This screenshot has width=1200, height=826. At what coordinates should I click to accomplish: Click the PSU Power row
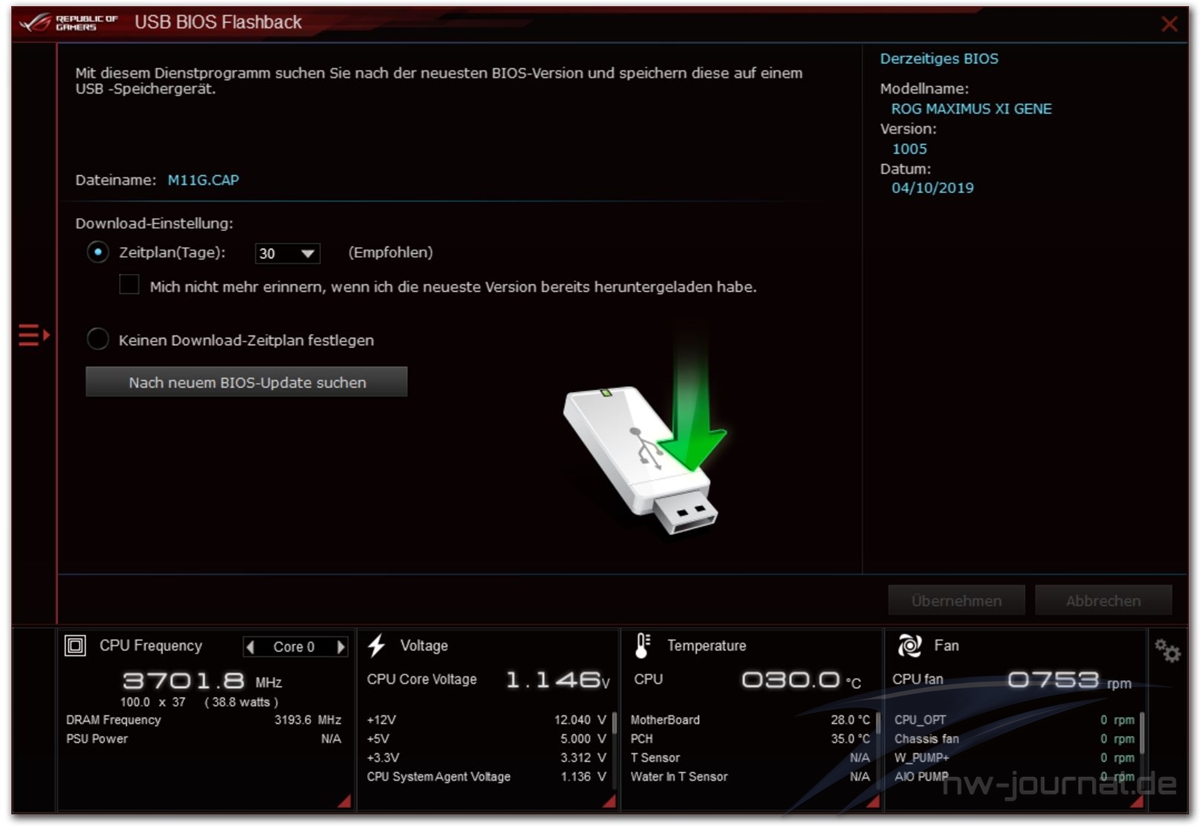[204, 739]
